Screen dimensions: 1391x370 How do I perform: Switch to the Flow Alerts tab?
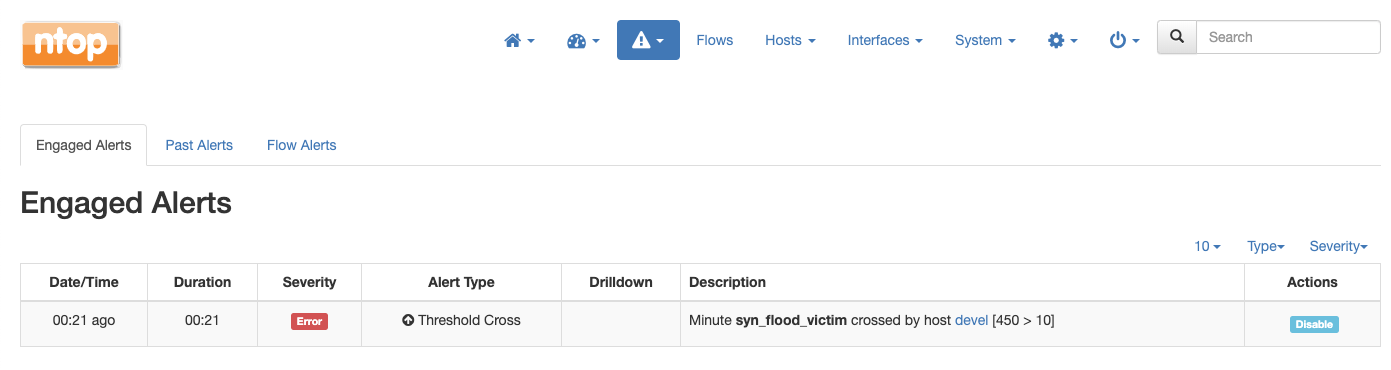click(x=301, y=145)
